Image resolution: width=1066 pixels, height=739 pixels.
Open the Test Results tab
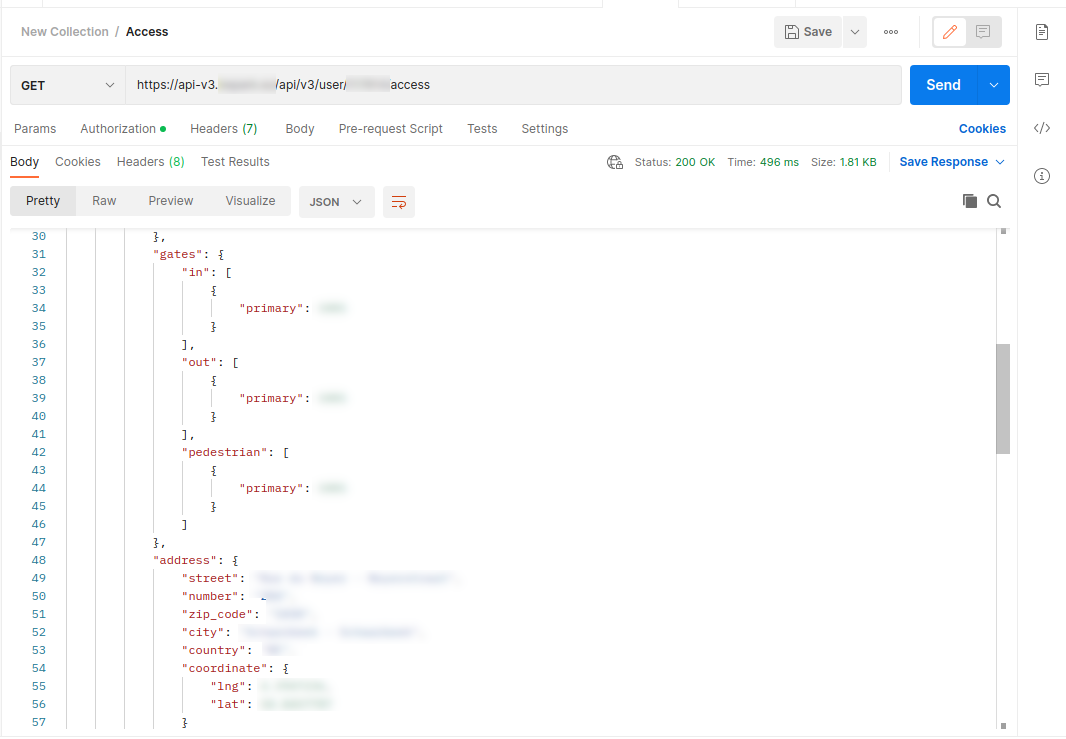[x=235, y=162]
